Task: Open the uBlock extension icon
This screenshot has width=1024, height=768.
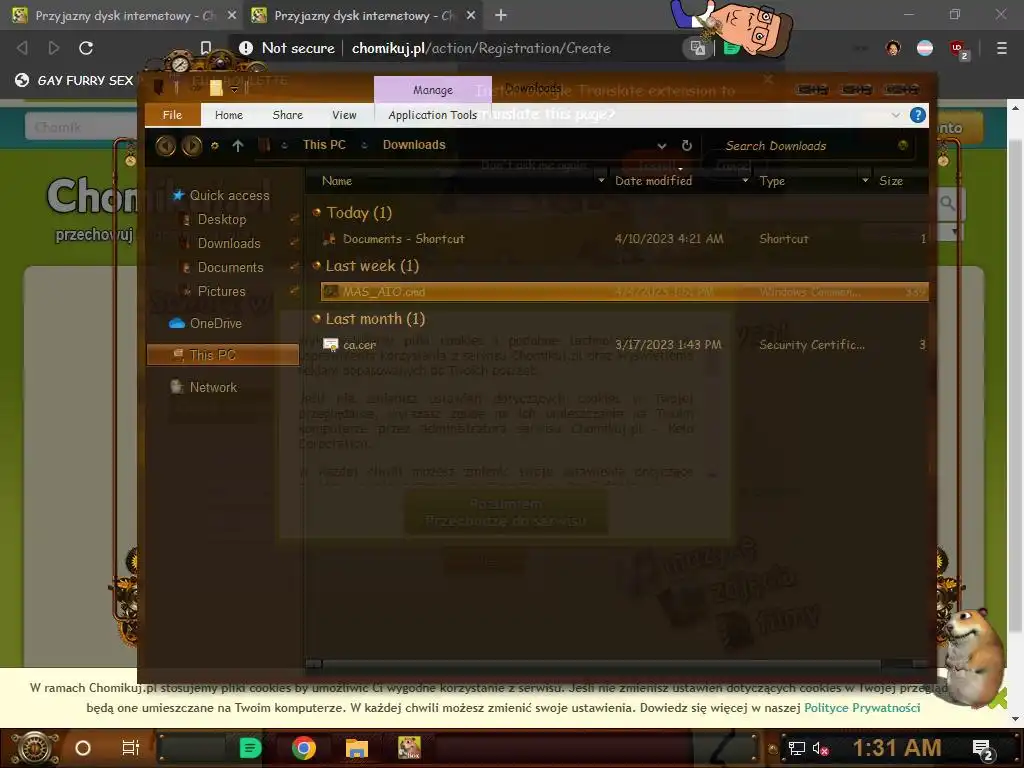Action: [x=958, y=48]
